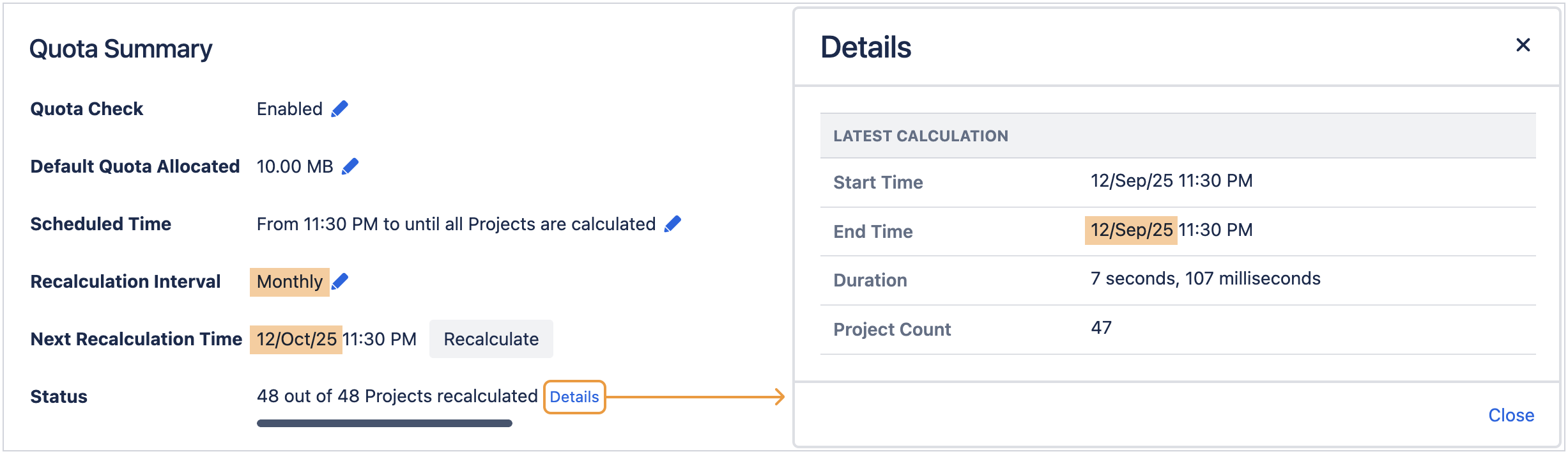The image size is (1568, 454).
Task: Click Close at the bottom of Details
Action: [1512, 415]
